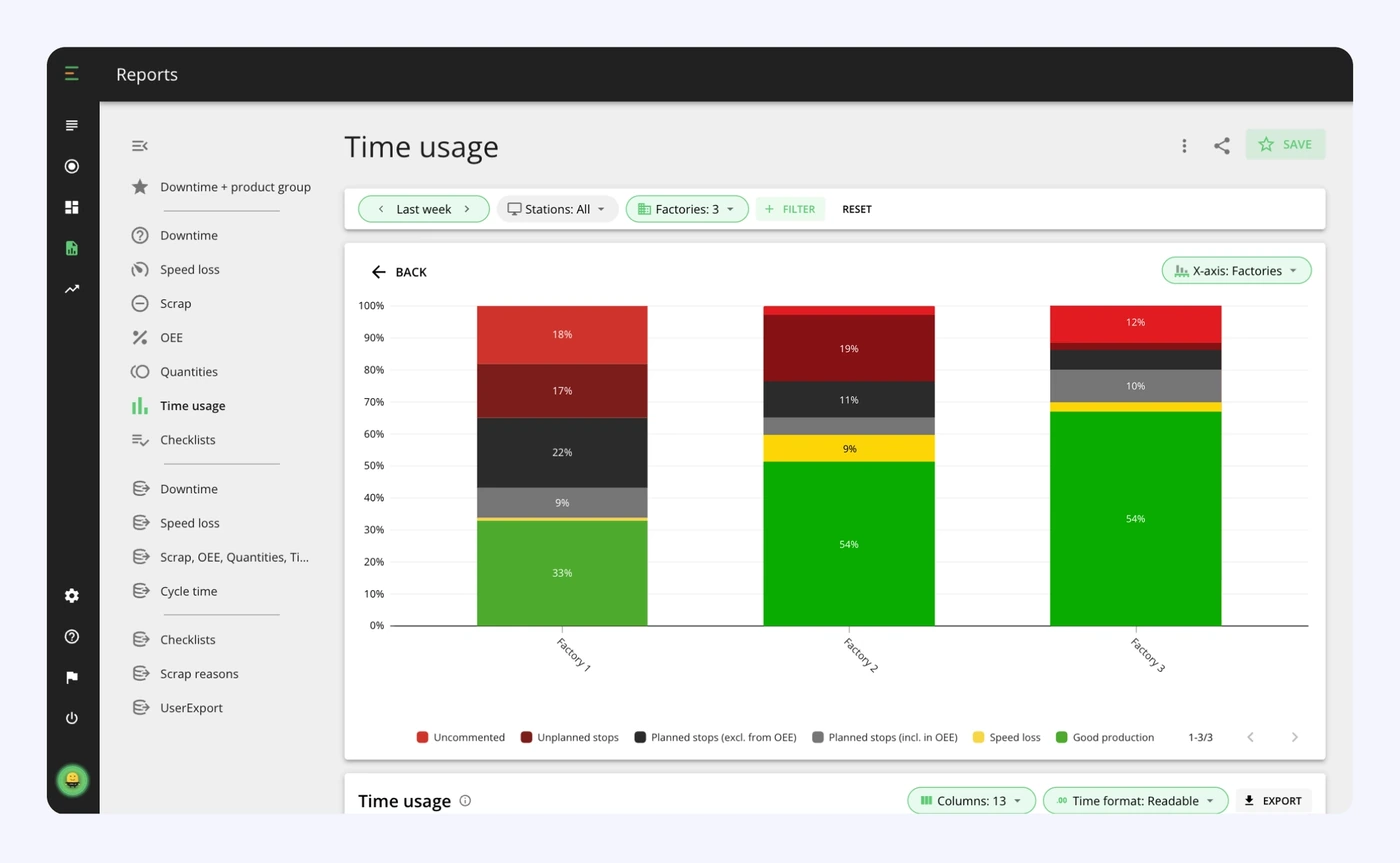Image resolution: width=1400 pixels, height=863 pixels.
Task: Click the EXPORT button
Action: pyautogui.click(x=1273, y=800)
